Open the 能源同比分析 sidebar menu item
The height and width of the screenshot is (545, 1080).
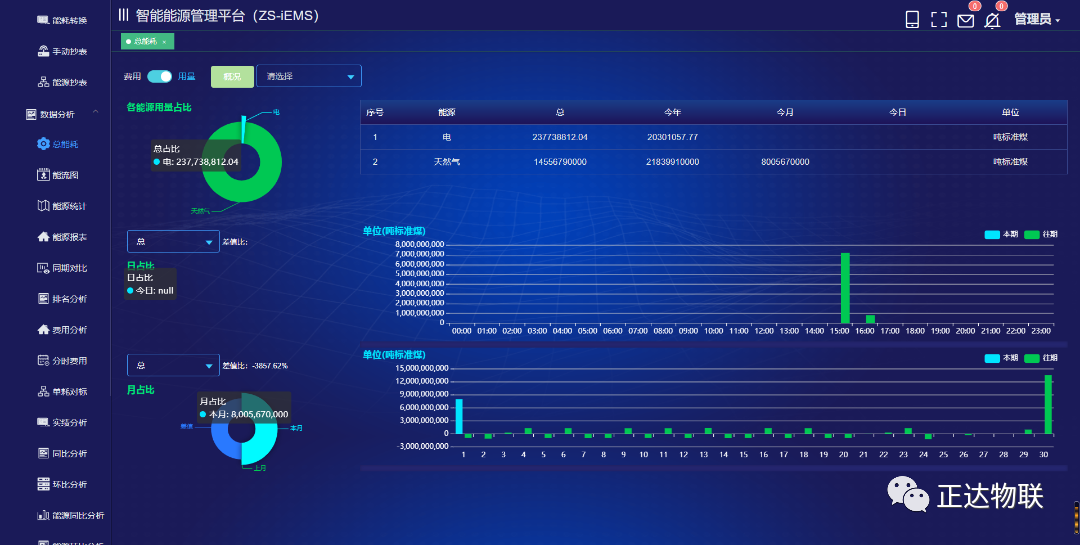point(71,515)
